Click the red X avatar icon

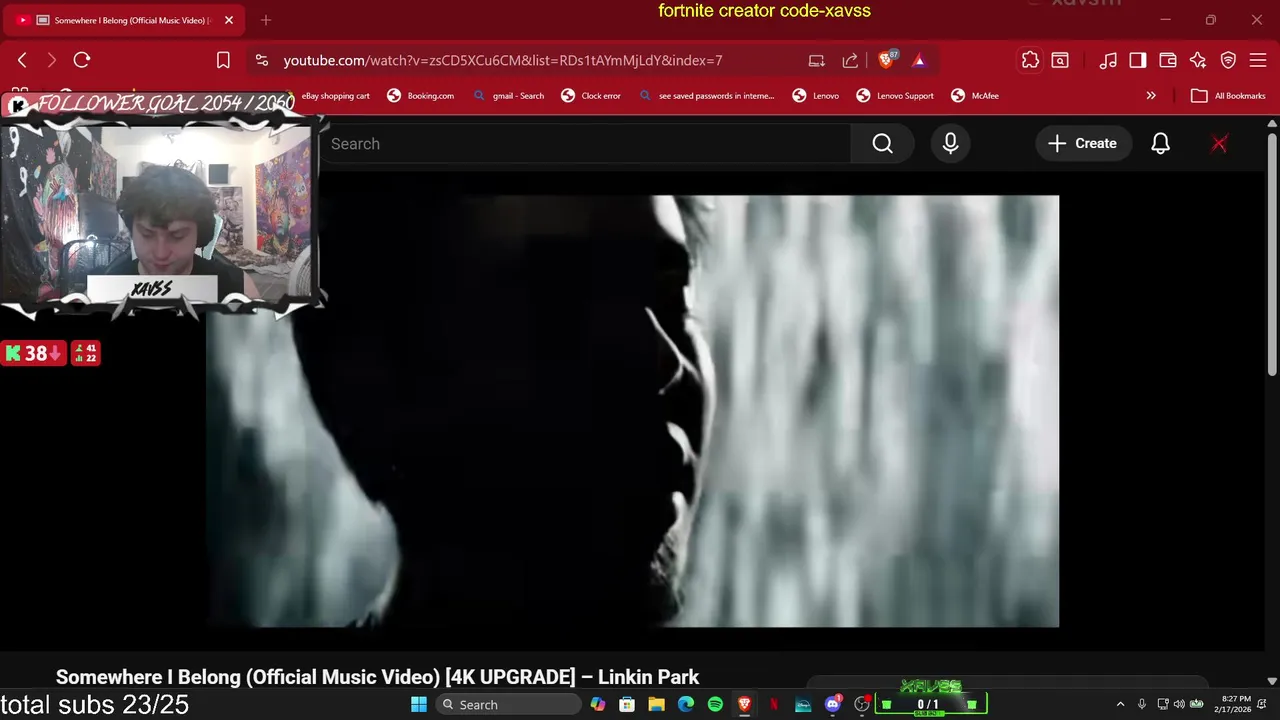click(x=1219, y=144)
